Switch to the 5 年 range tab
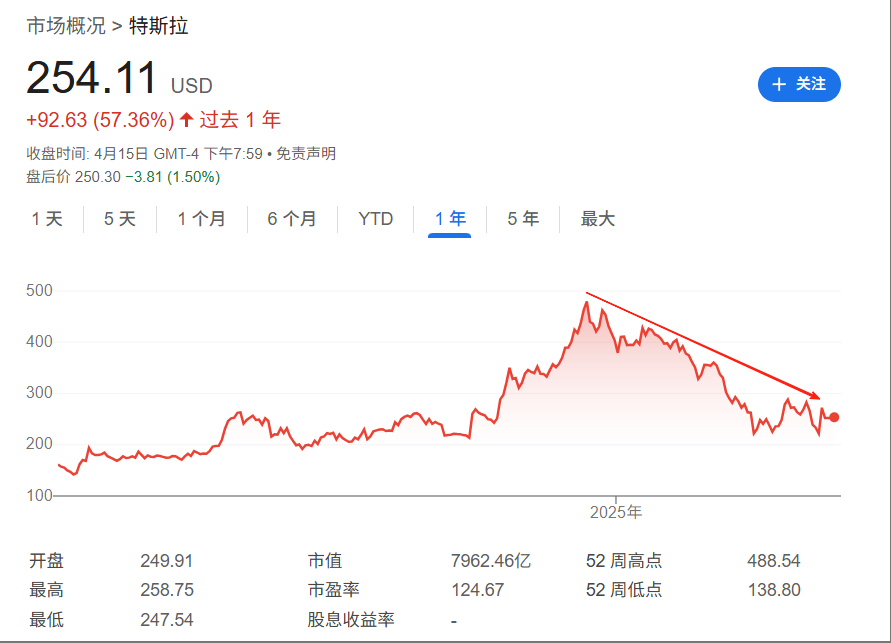The width and height of the screenshot is (891, 643). (523, 219)
